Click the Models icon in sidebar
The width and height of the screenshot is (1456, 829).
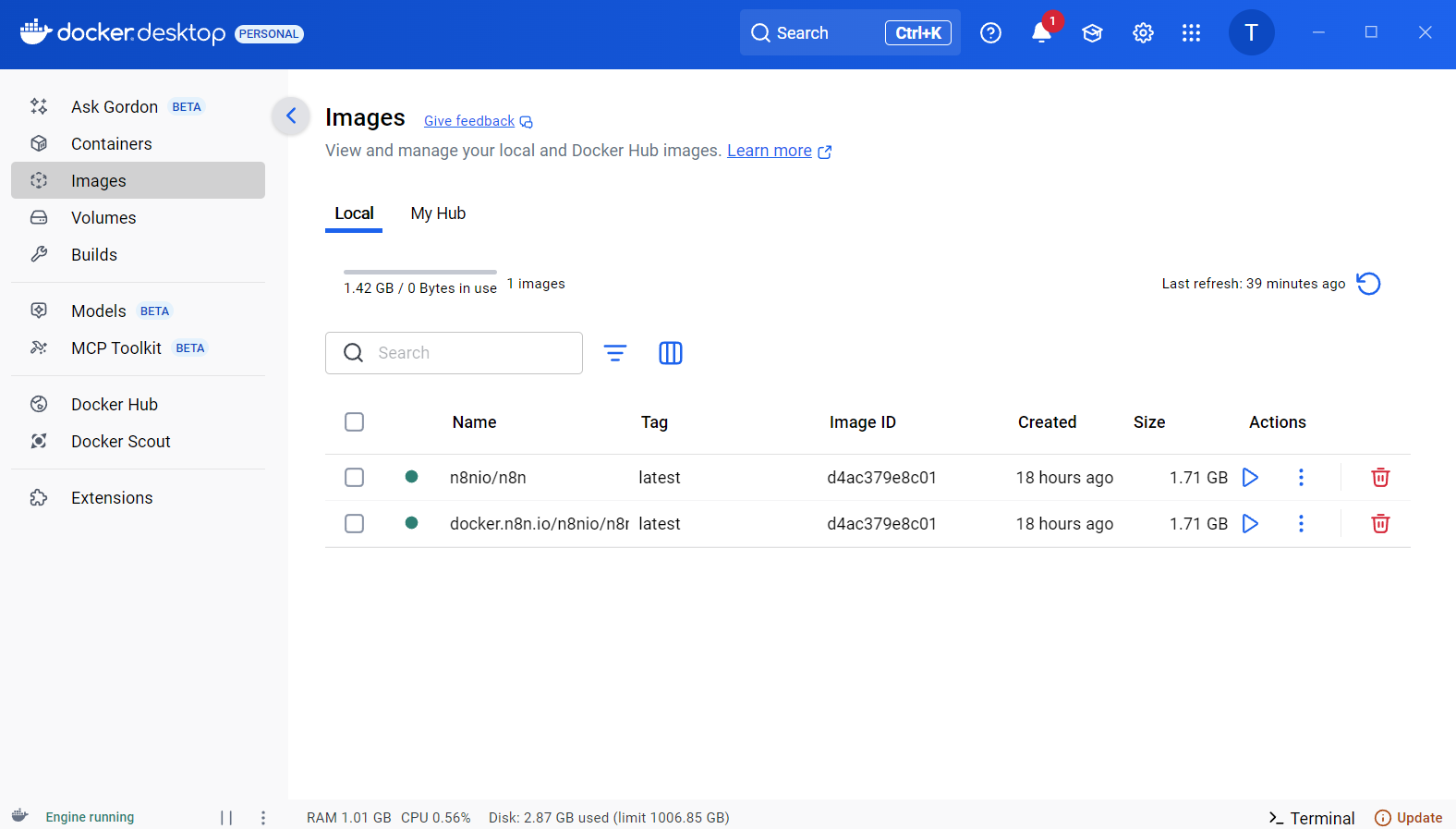tap(39, 311)
